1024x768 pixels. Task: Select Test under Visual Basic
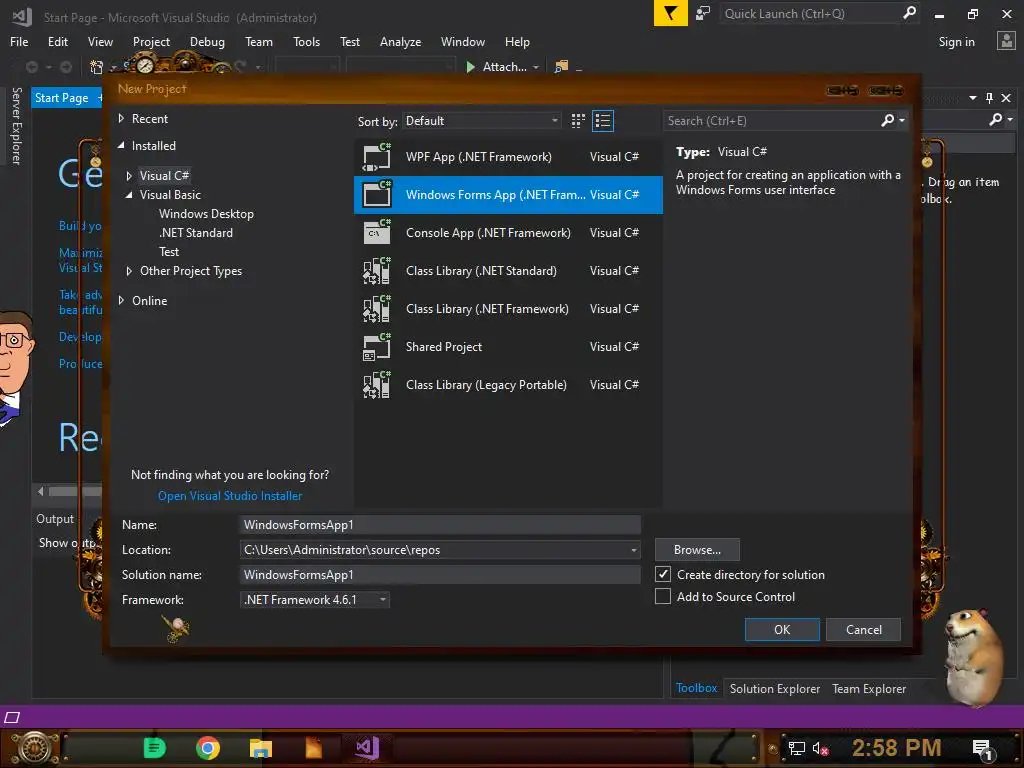pyautogui.click(x=168, y=251)
